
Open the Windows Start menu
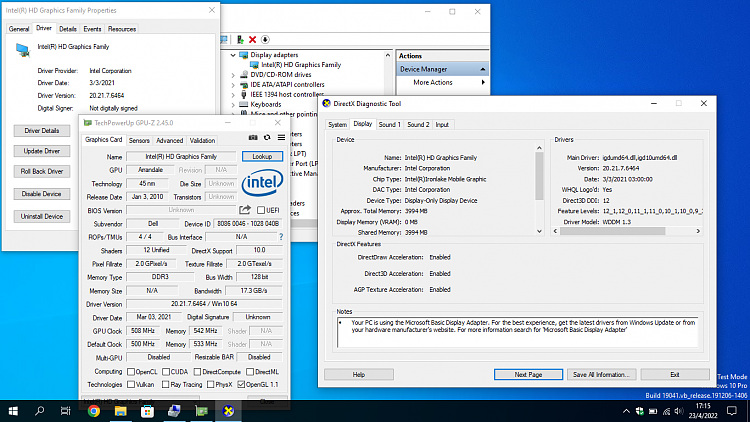(x=13, y=411)
